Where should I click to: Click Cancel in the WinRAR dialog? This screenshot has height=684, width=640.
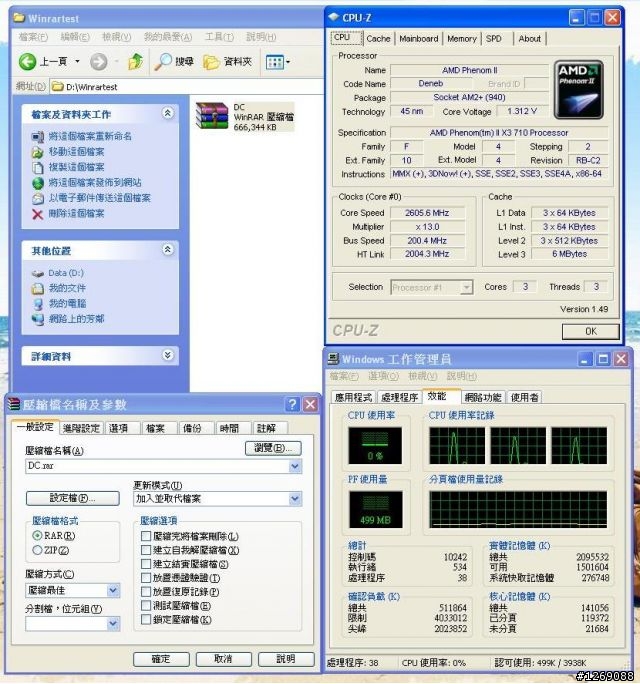(223, 659)
